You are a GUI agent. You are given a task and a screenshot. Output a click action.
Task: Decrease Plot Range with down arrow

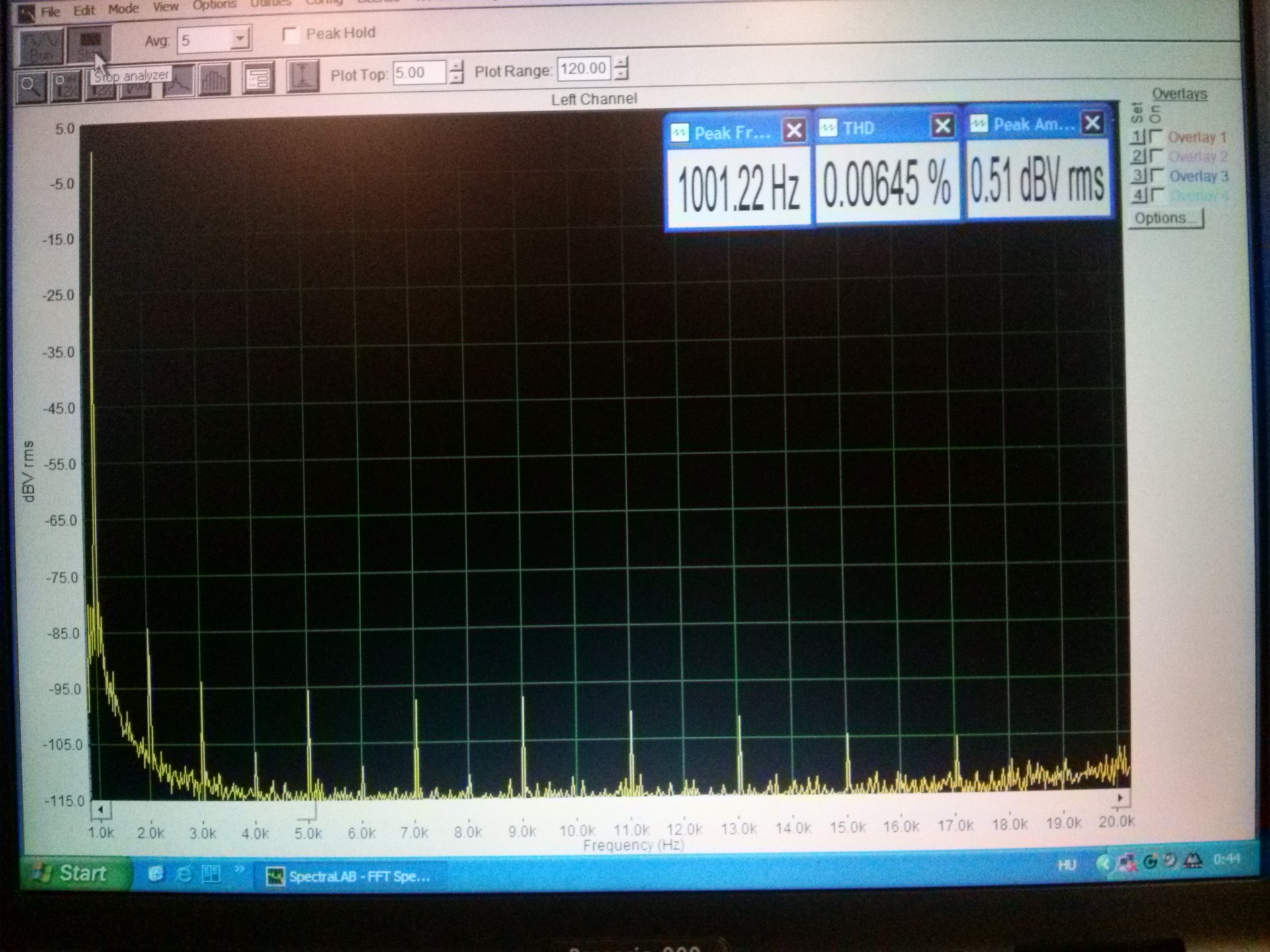(x=620, y=75)
